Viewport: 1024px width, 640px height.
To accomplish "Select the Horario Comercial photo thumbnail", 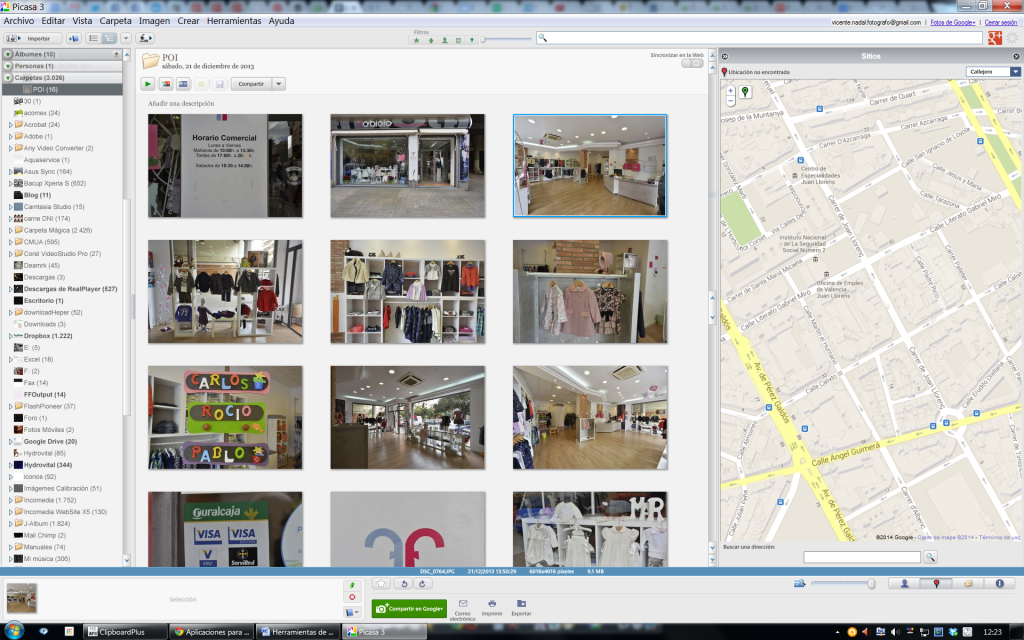I will (x=225, y=165).
